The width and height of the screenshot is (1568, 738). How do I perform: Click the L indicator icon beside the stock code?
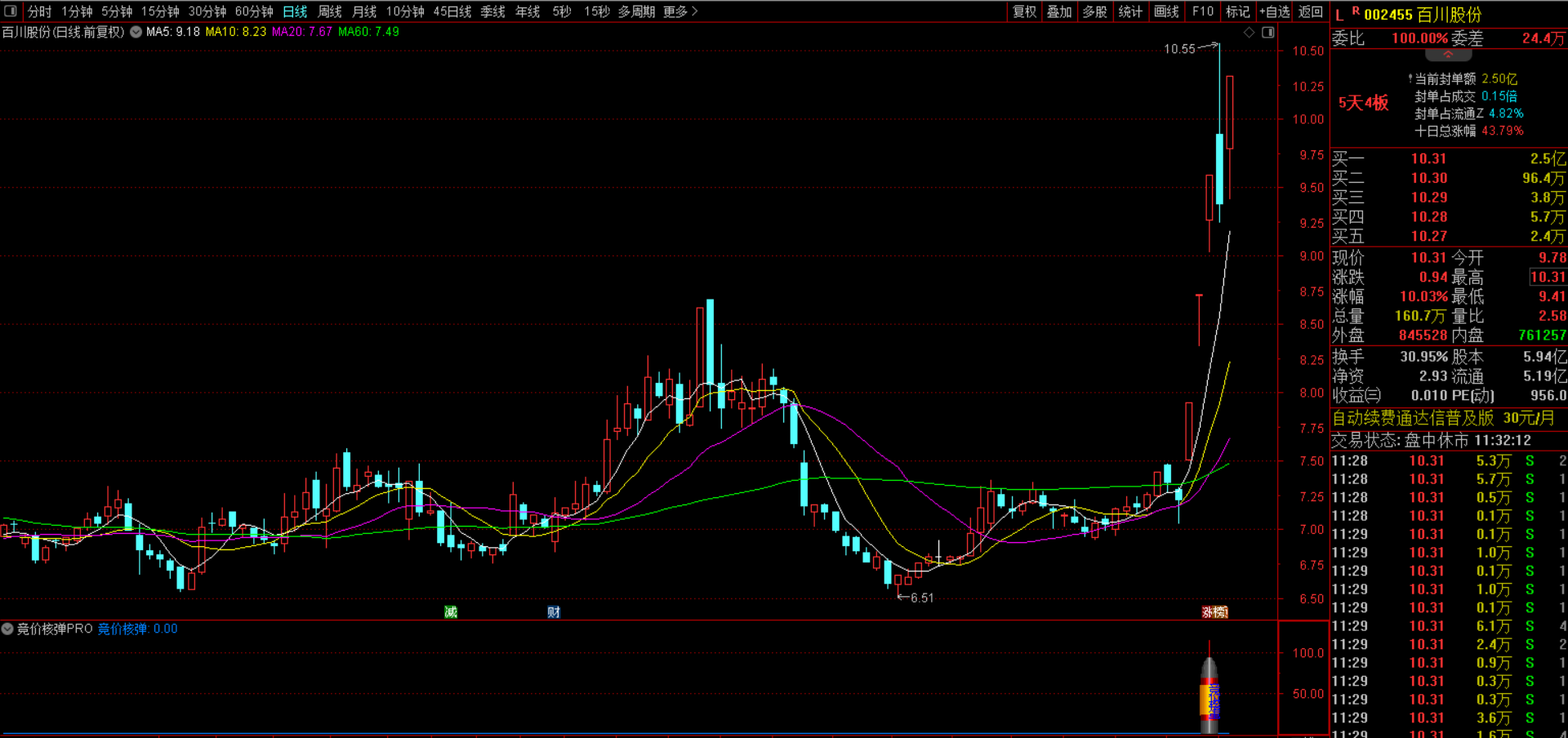click(x=1339, y=16)
